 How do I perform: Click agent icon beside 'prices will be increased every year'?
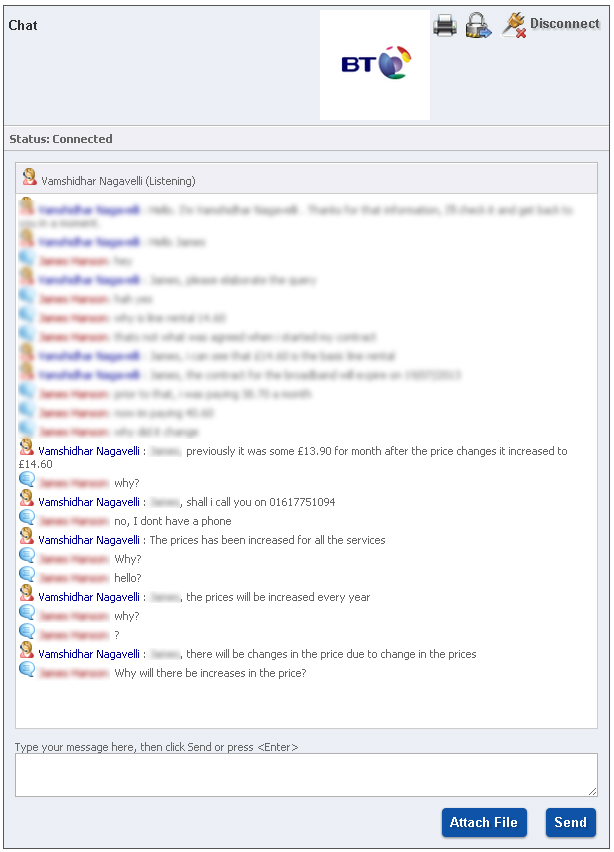(x=27, y=594)
